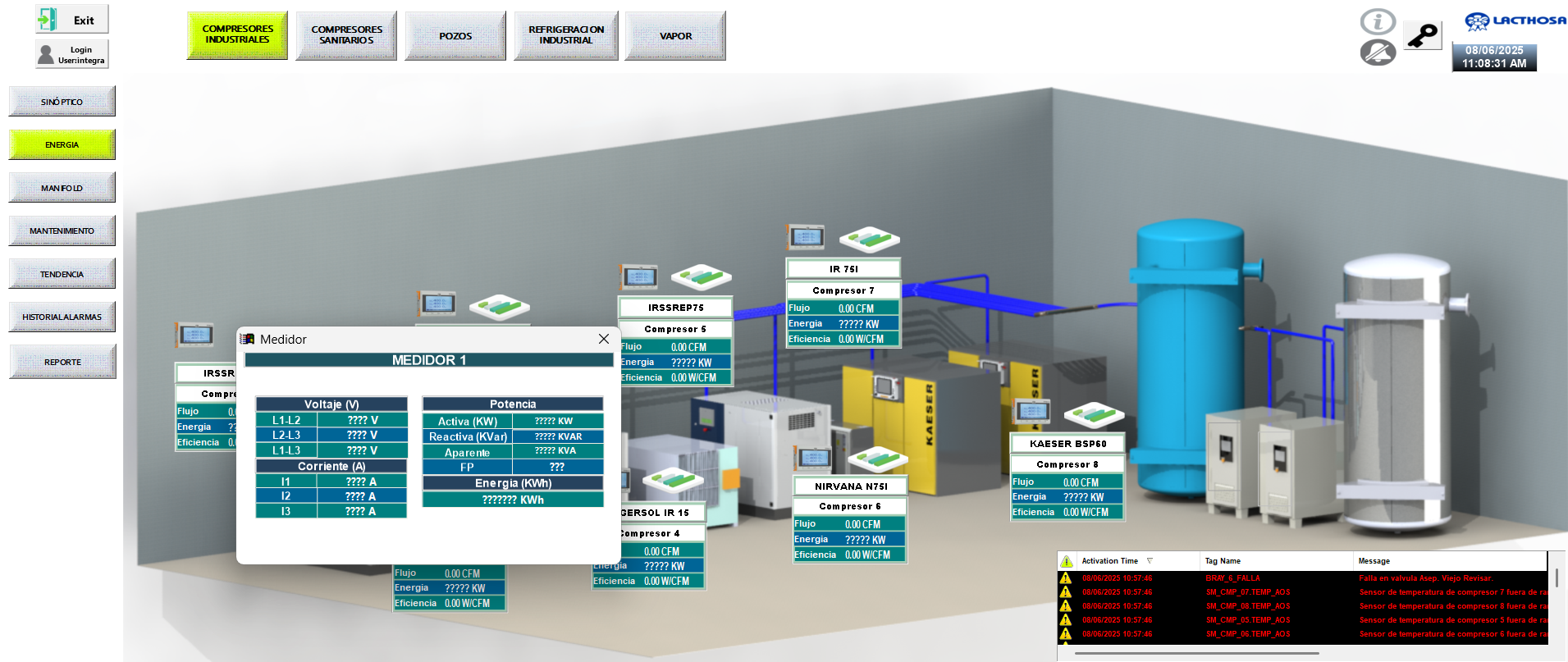Click the I1 current value
Screen dimensions: 1568x662
361,482
